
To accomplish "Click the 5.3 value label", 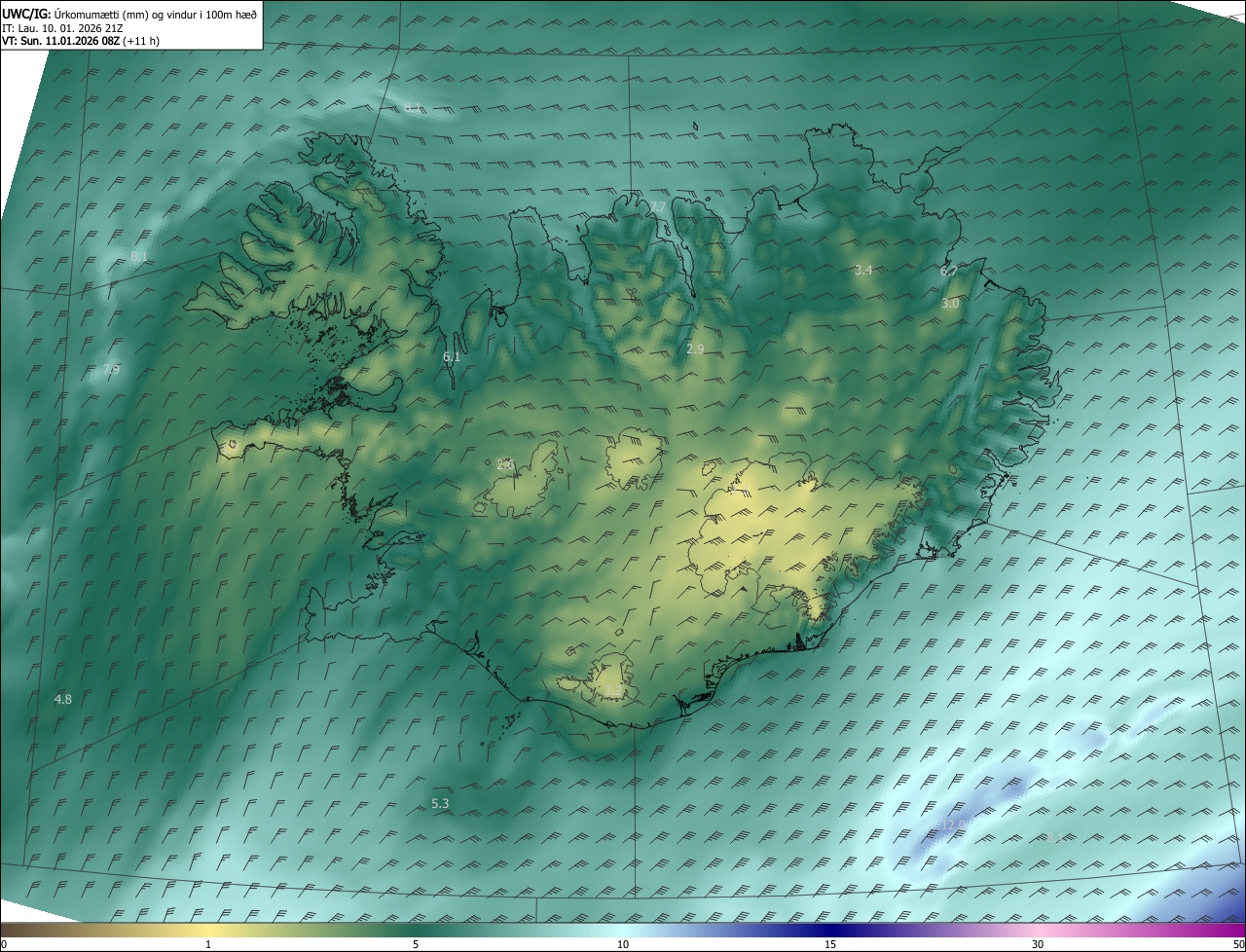I will point(440,803).
